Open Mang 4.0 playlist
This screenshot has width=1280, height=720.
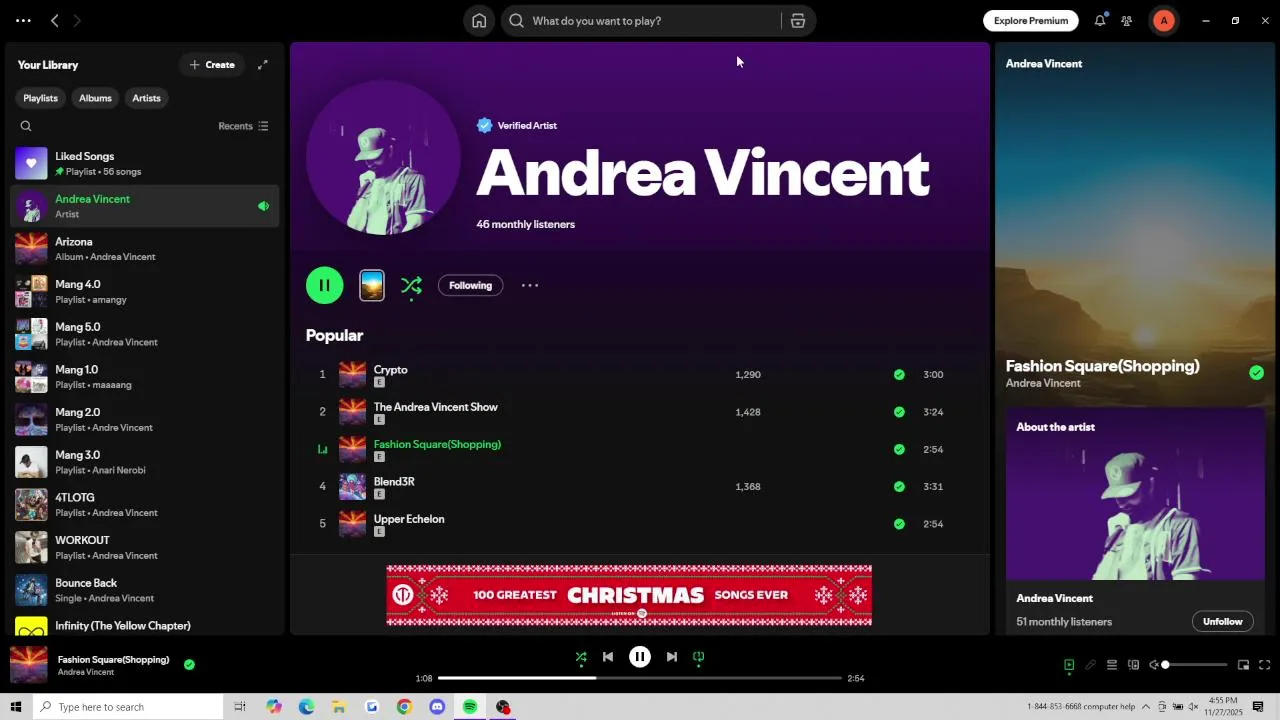(146, 291)
